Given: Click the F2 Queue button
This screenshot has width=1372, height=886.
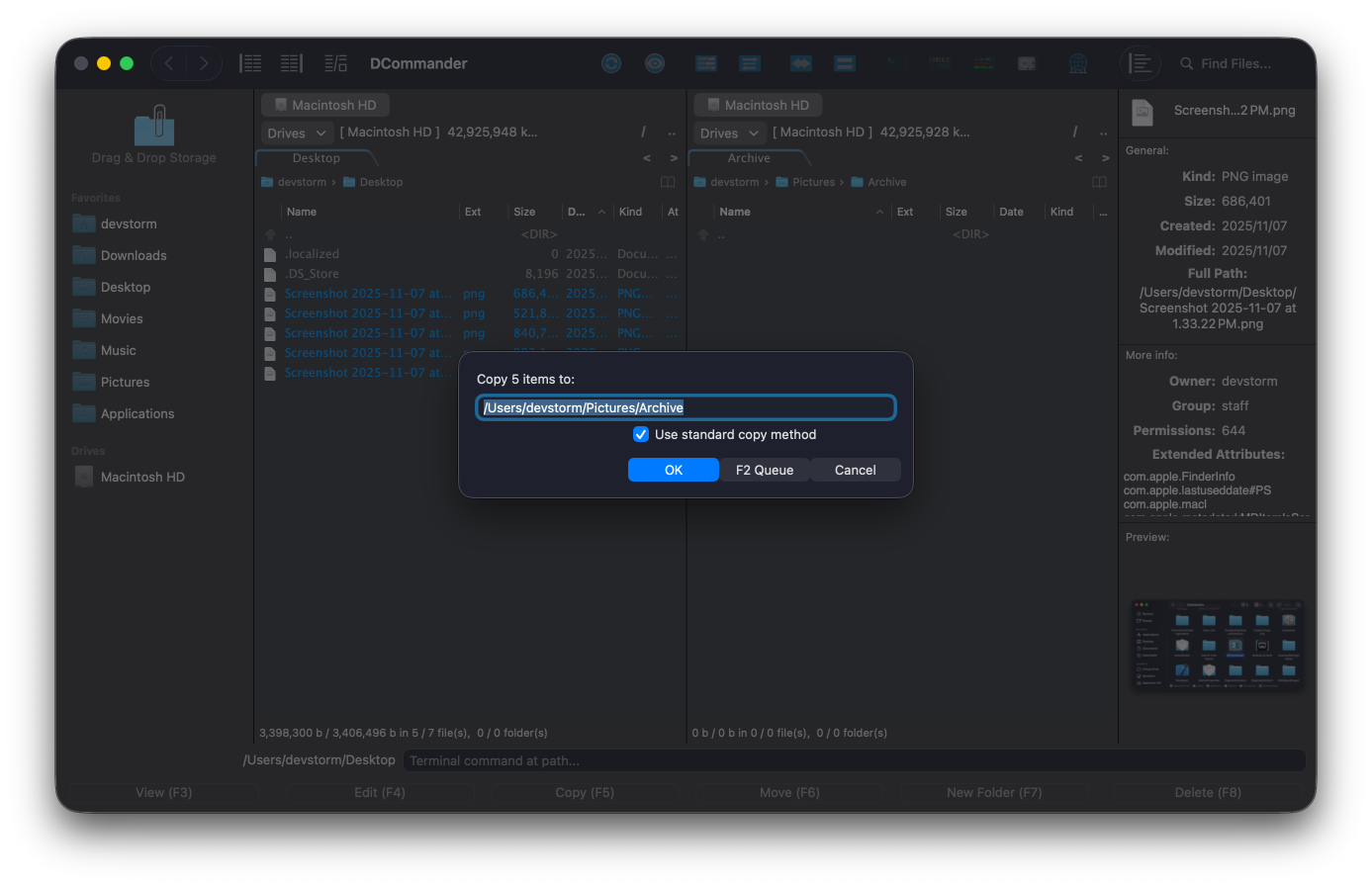Looking at the screenshot, I should 765,470.
